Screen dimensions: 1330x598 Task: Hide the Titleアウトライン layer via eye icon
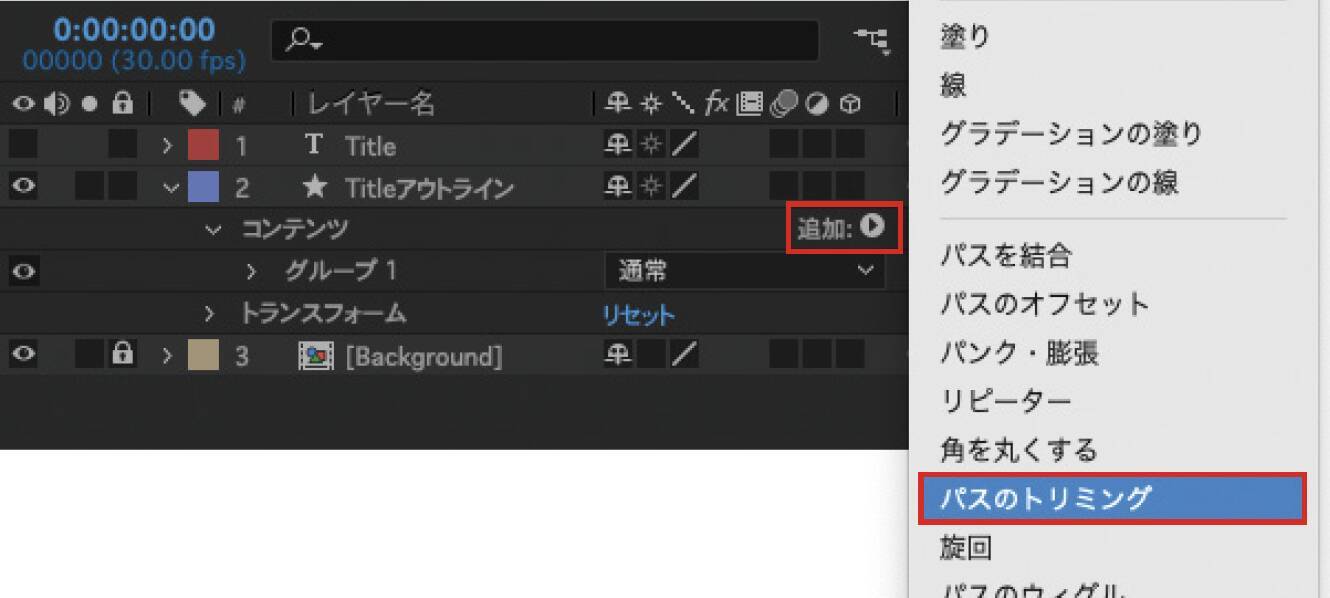coord(23,187)
